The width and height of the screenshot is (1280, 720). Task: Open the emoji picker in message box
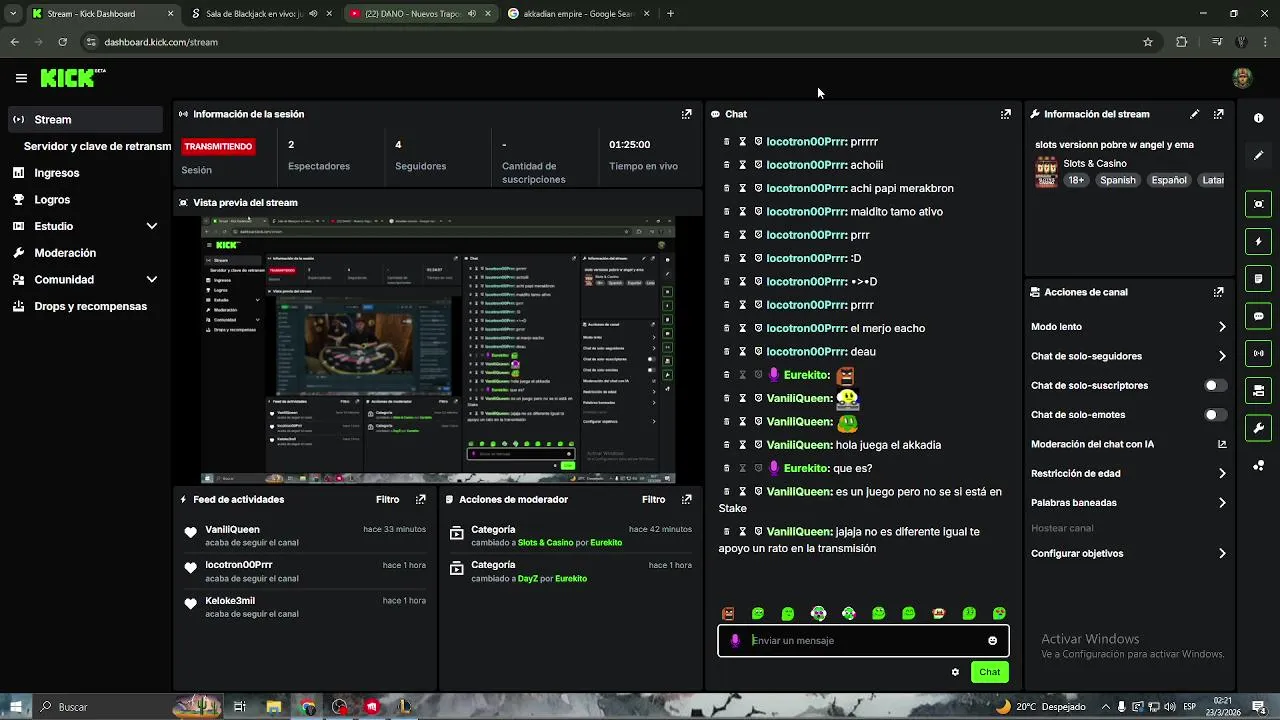992,641
